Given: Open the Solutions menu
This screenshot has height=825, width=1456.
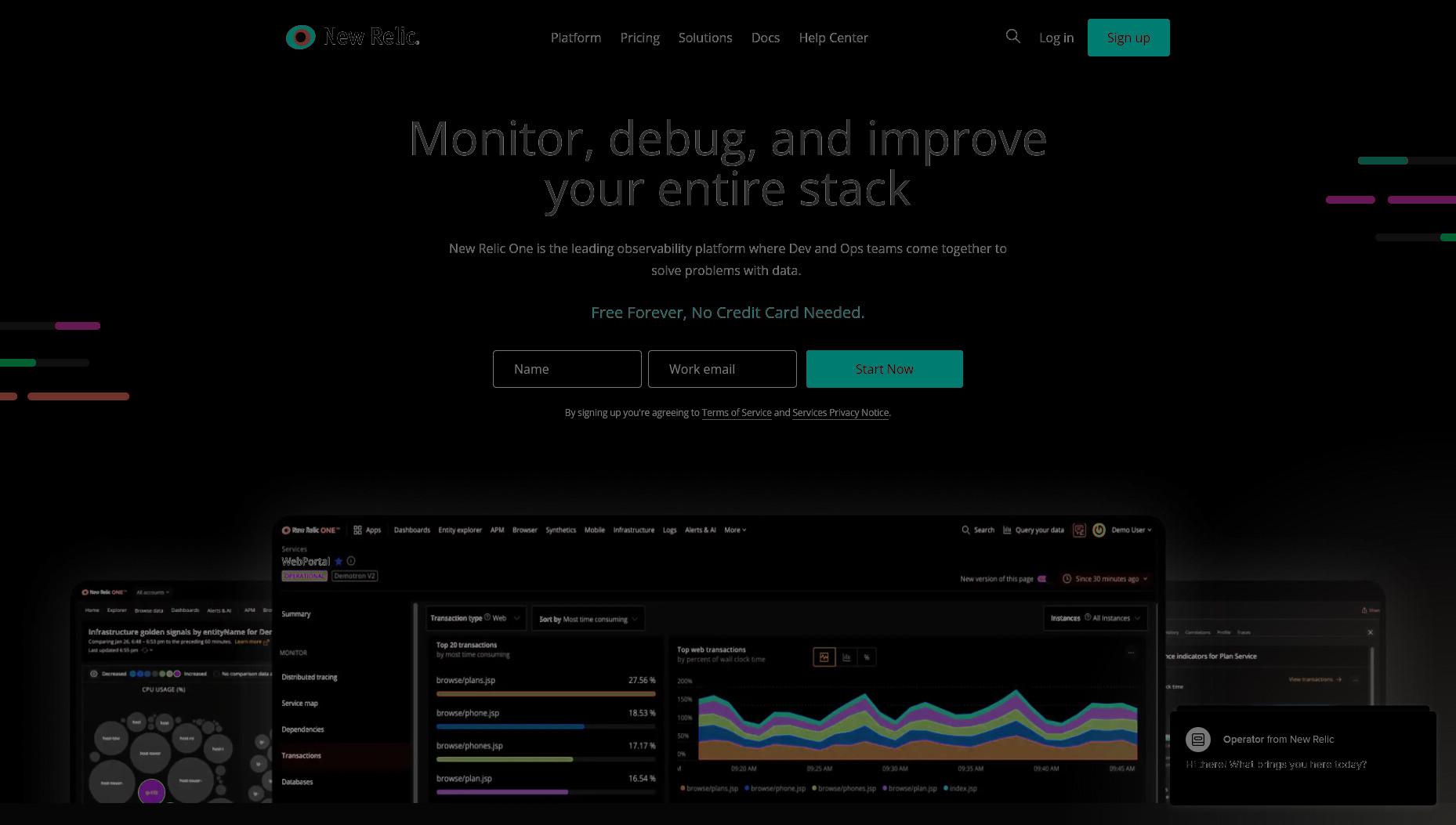Looking at the screenshot, I should pyautogui.click(x=705, y=38).
